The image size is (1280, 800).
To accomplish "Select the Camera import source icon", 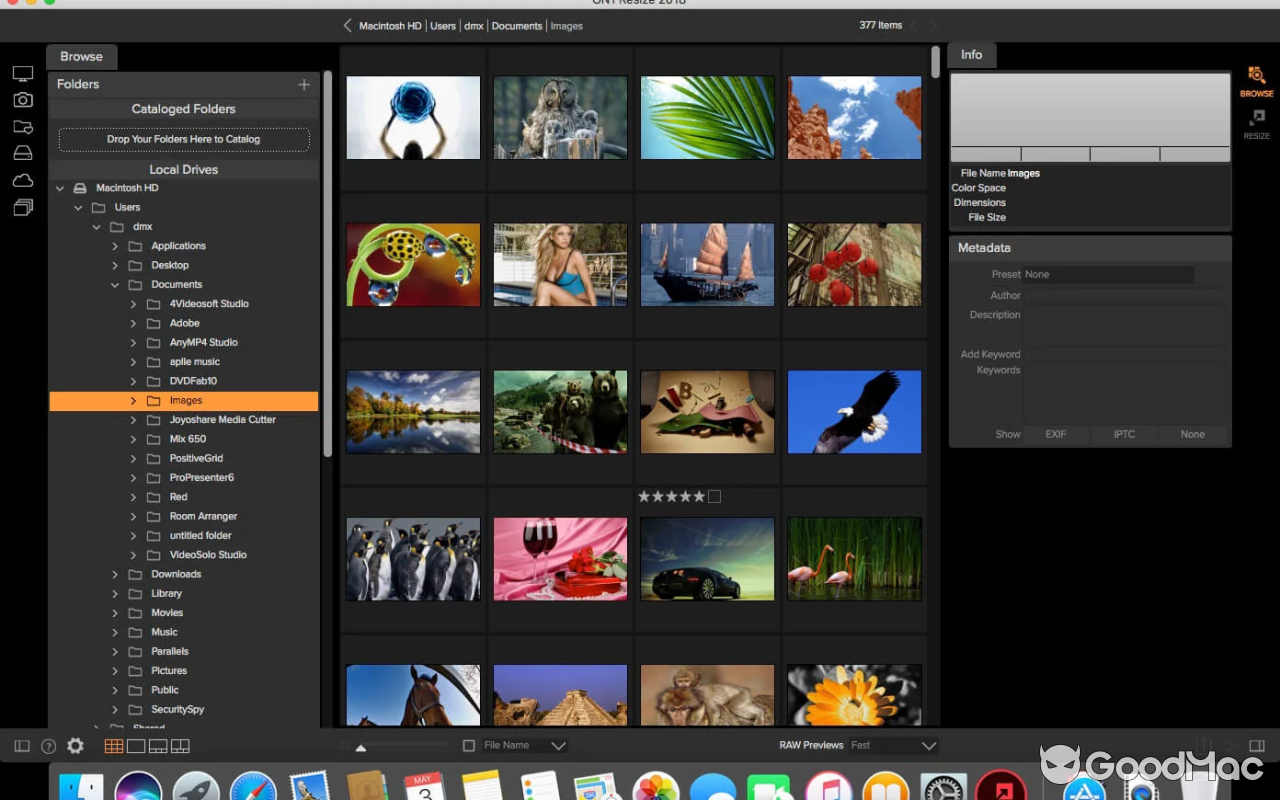I will coord(21,100).
